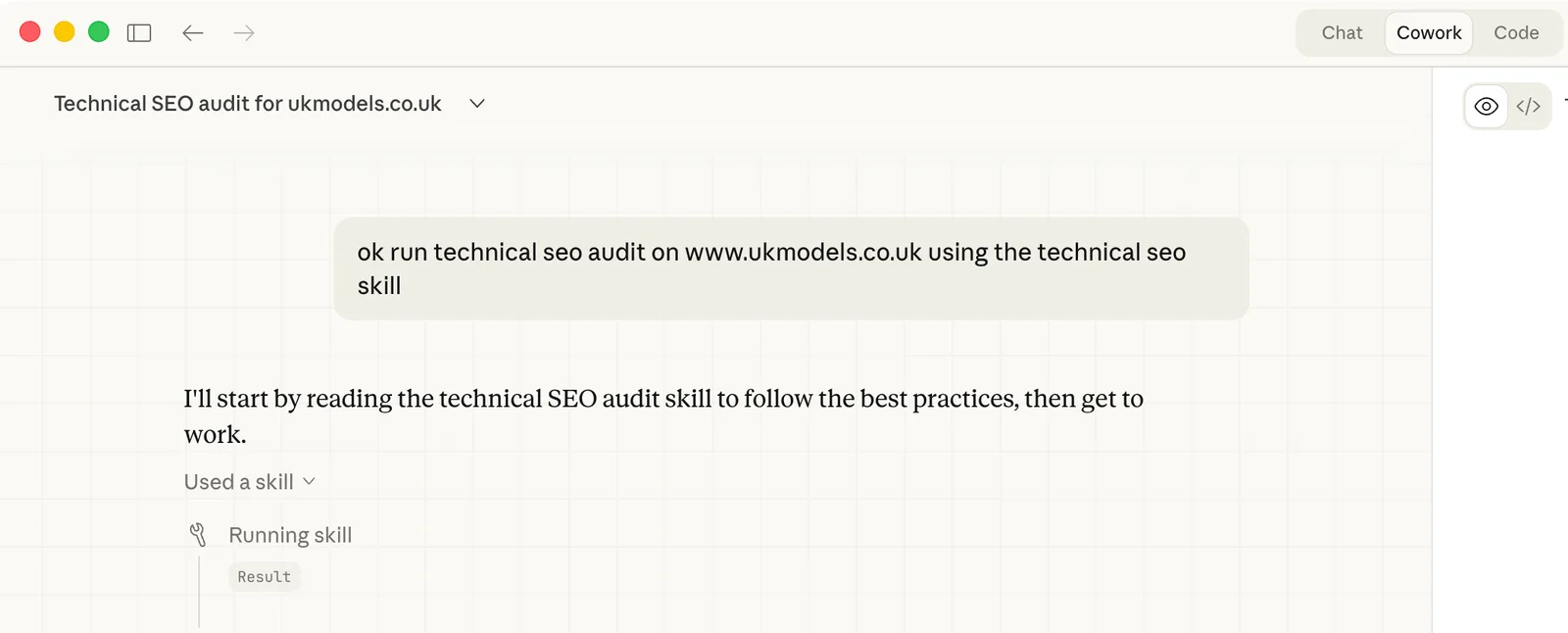
Task: Switch to the code view icon
Action: [x=1528, y=107]
